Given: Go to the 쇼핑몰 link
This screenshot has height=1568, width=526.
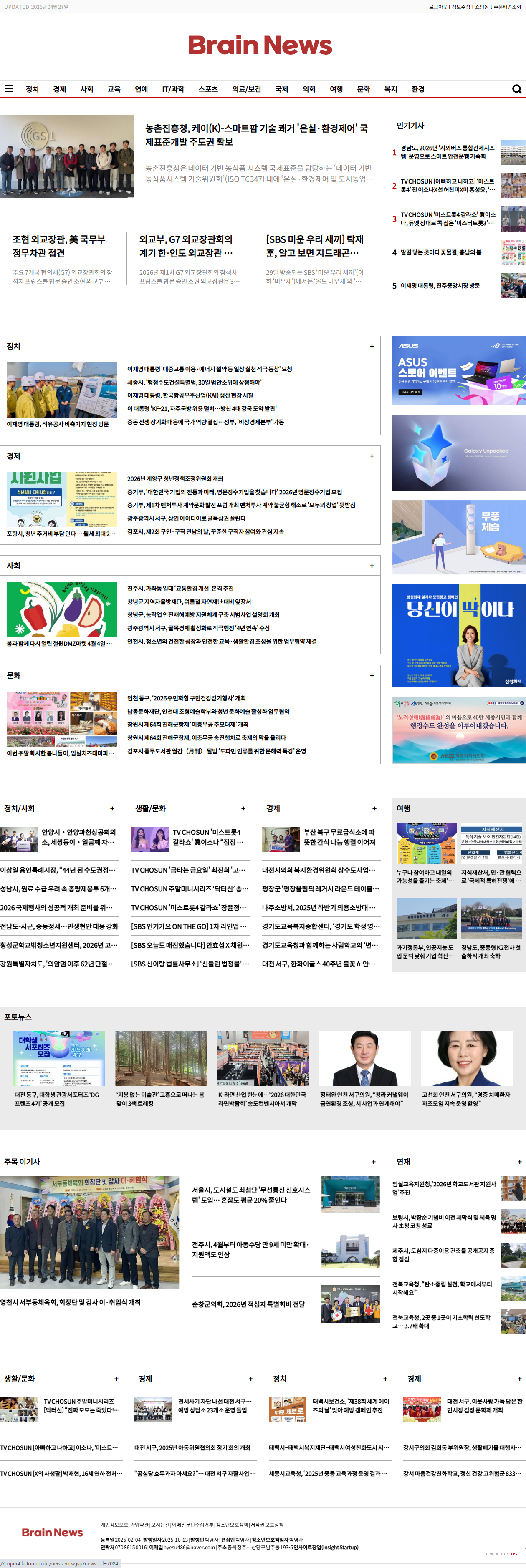Looking at the screenshot, I should coord(481,7).
